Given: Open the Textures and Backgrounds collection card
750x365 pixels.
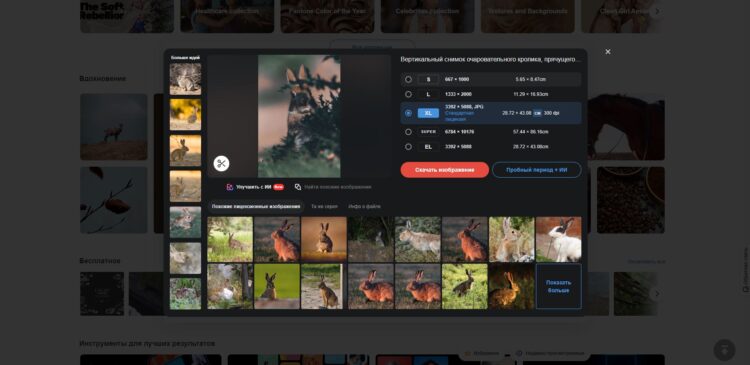Looking at the screenshot, I should (x=528, y=16).
